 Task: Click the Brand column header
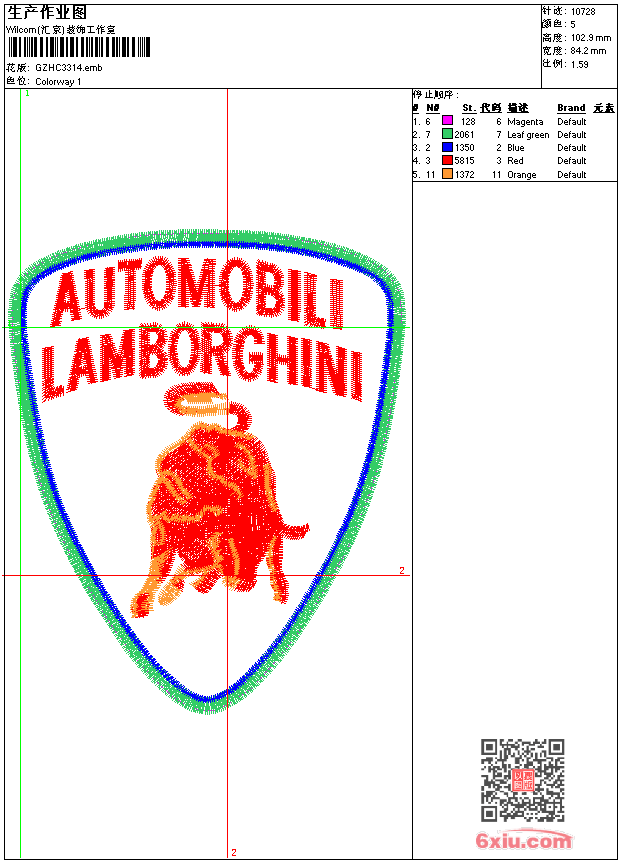571,108
